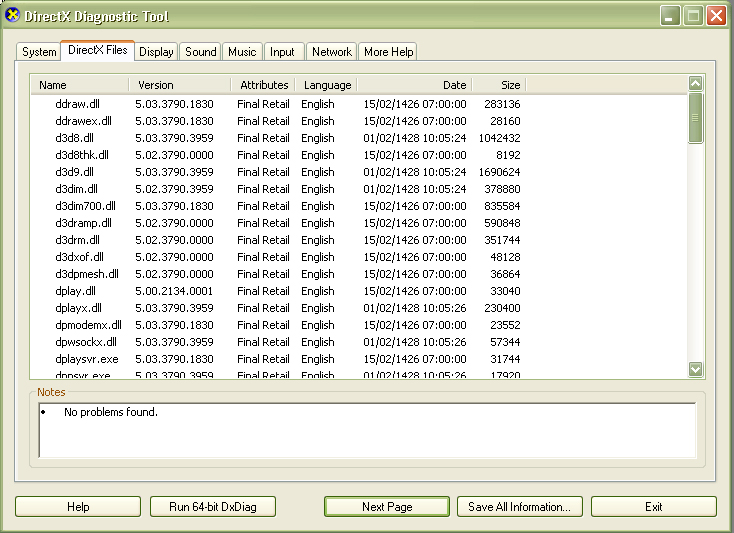
Task: Open the Display tab
Action: [x=156, y=51]
